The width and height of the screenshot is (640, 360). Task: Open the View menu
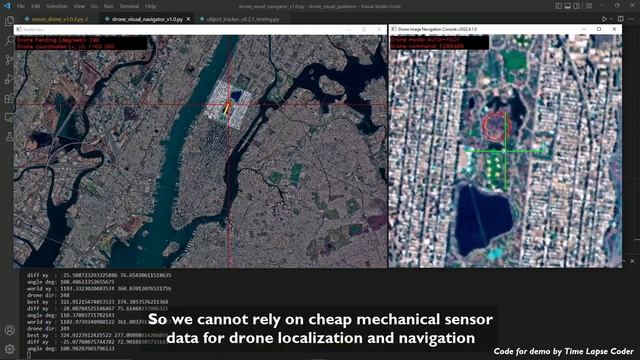pyautogui.click(x=79, y=6)
